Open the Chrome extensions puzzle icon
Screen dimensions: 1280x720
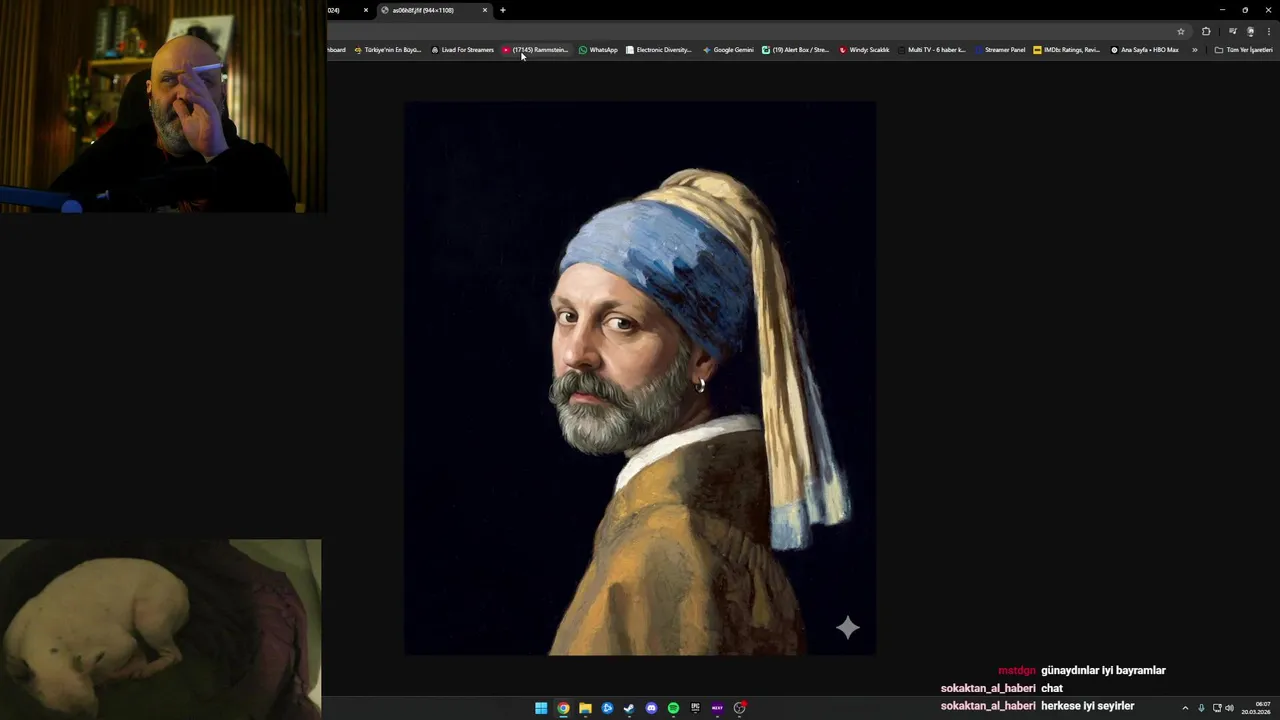click(x=1206, y=31)
